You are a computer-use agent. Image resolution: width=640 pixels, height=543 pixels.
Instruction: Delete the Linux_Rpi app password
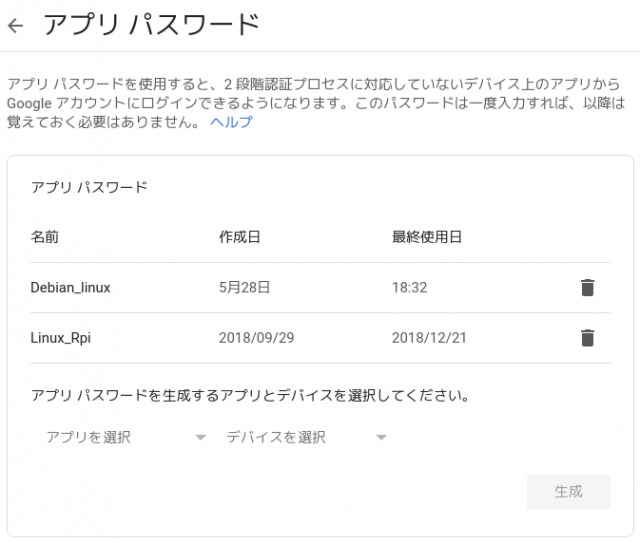coord(587,338)
